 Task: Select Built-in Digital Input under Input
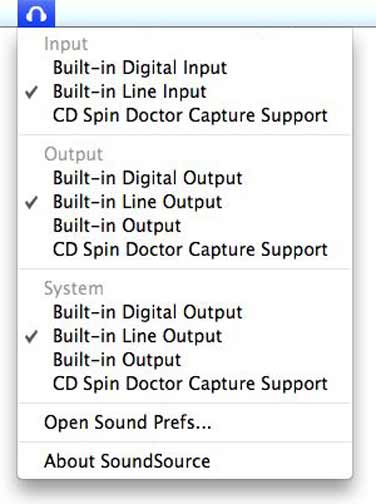185,68
